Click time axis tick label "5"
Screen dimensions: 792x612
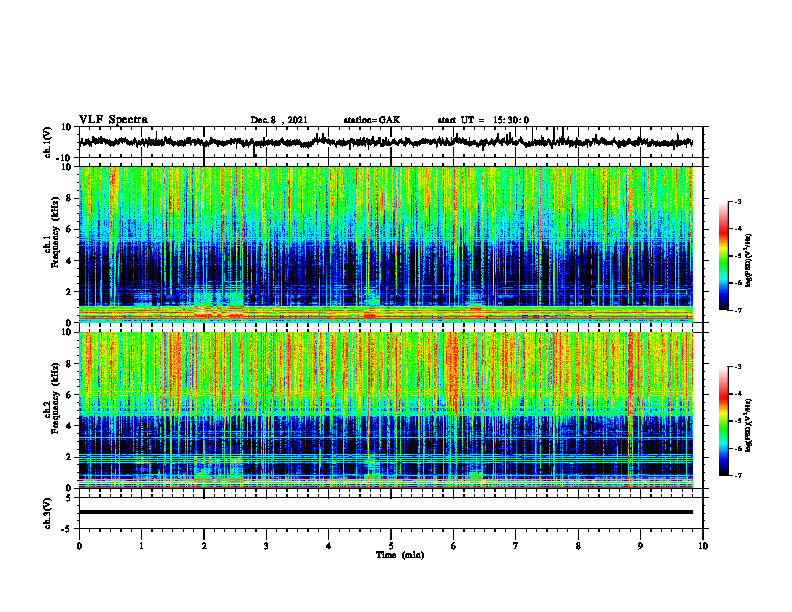391,546
